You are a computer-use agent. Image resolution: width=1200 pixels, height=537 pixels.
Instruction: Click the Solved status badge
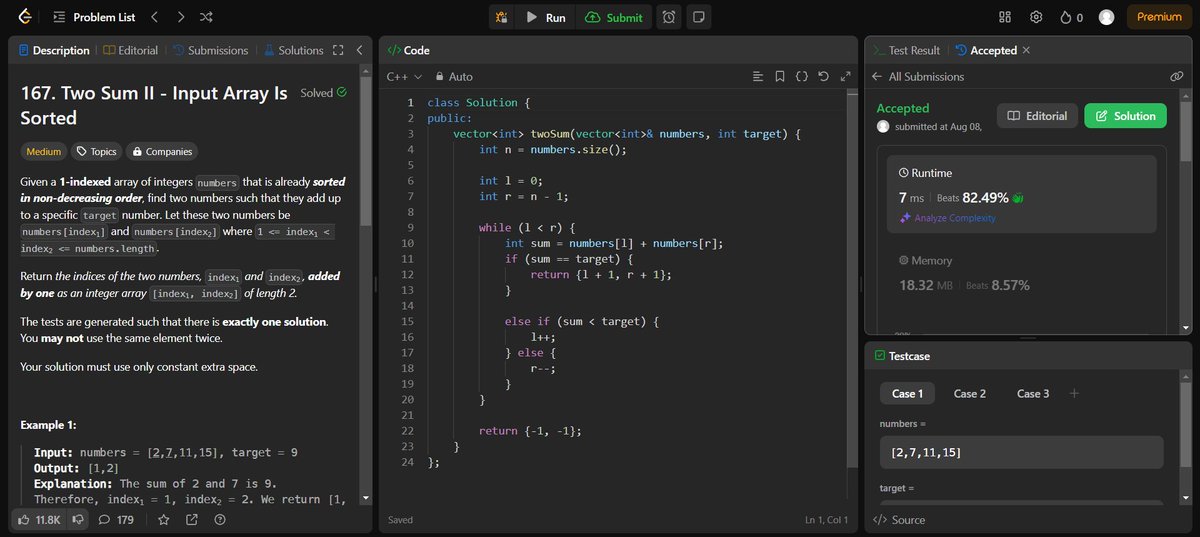pos(324,93)
